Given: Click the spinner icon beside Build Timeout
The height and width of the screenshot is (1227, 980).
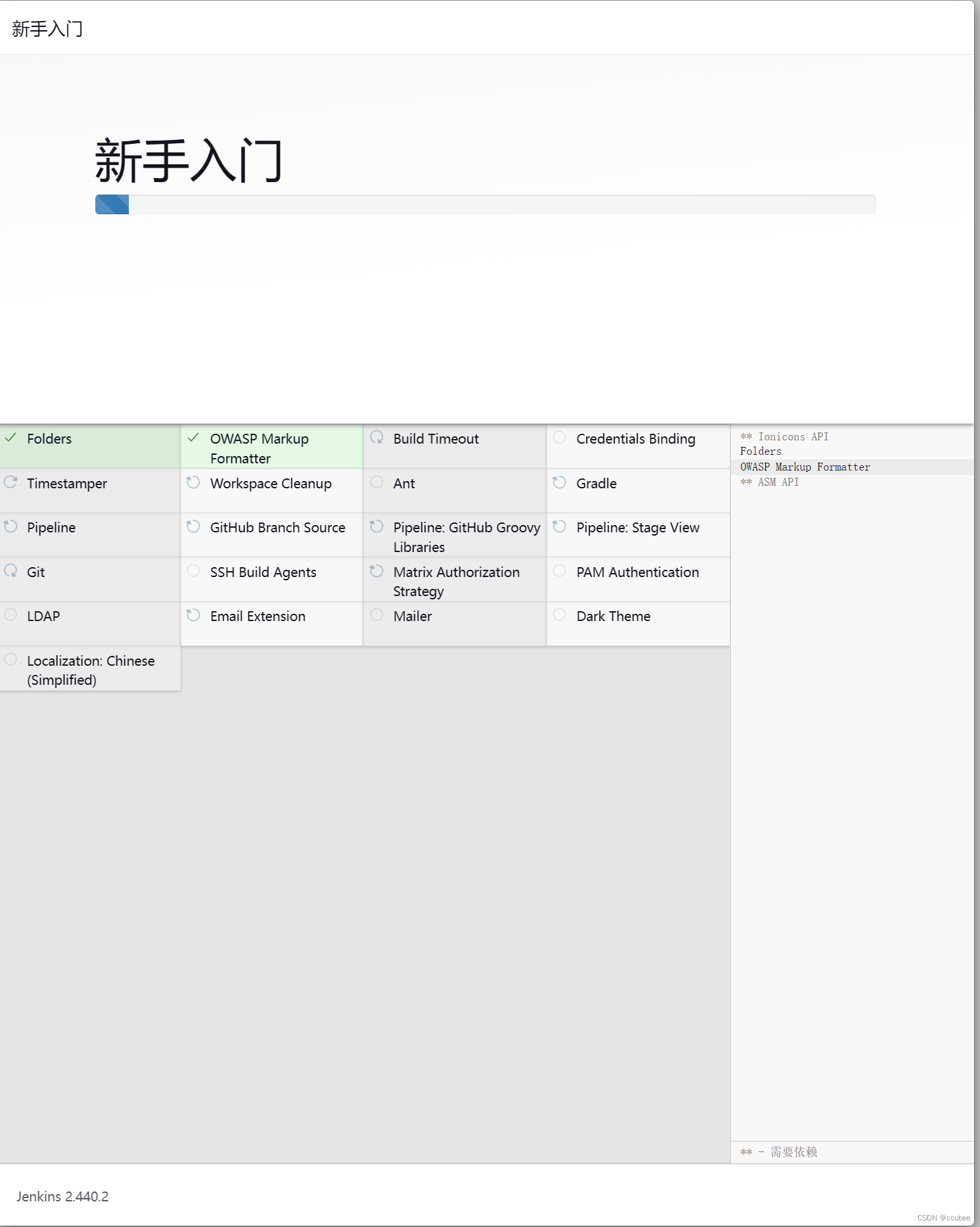Looking at the screenshot, I should (x=377, y=438).
